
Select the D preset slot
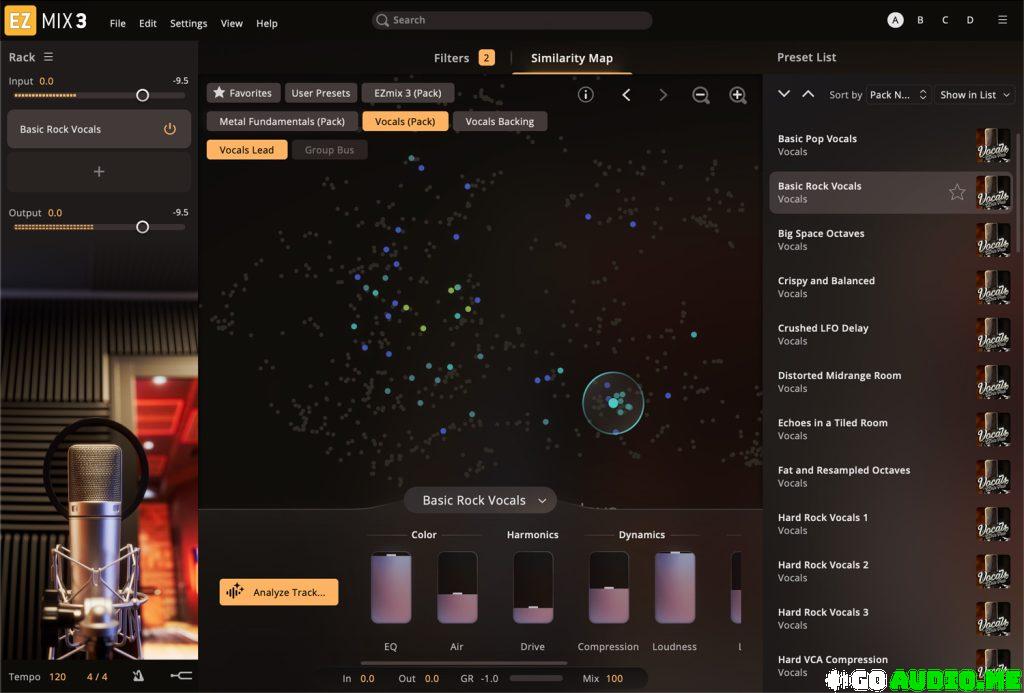point(970,20)
